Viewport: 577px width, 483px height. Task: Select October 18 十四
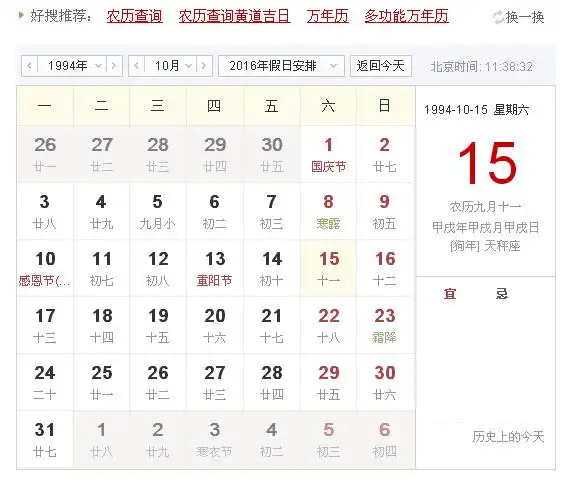(102, 326)
